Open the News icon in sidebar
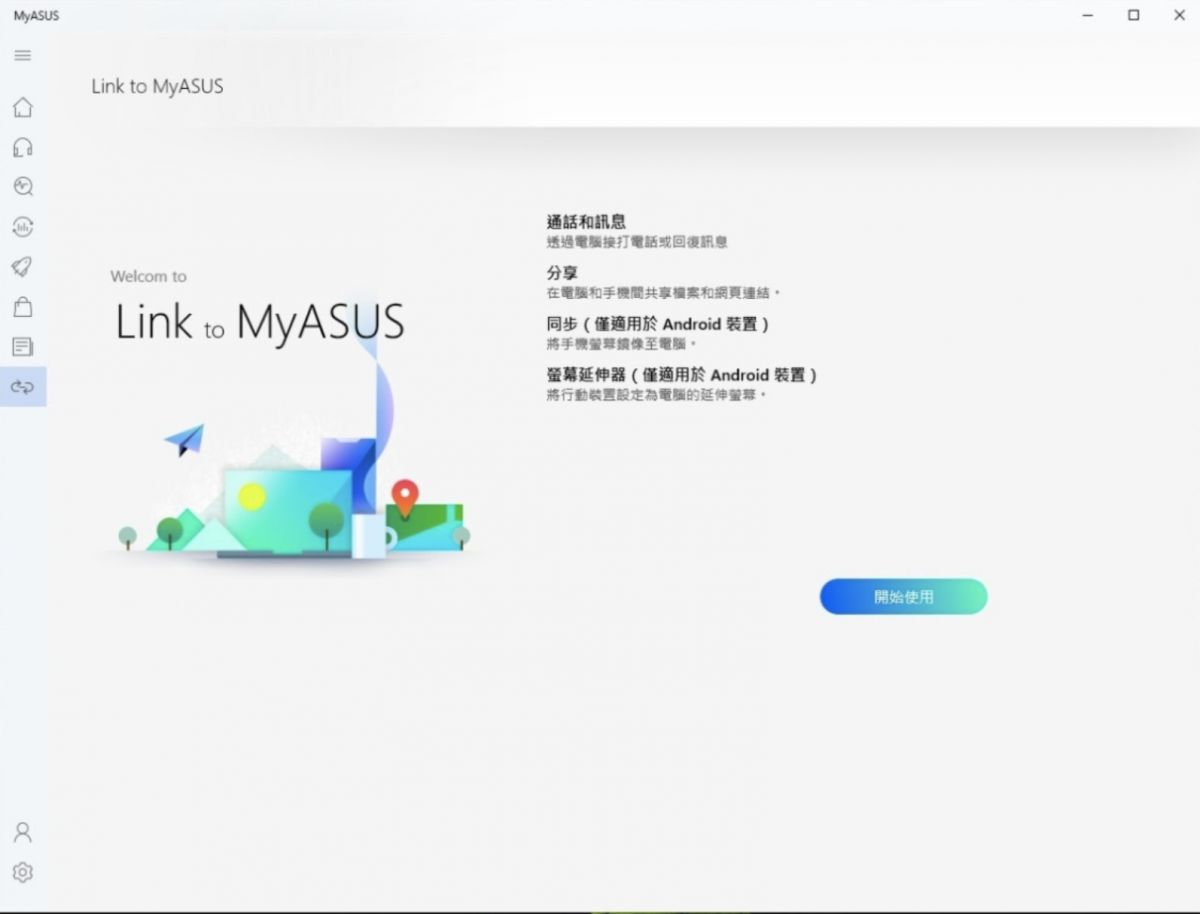This screenshot has width=1200, height=914. 23,347
